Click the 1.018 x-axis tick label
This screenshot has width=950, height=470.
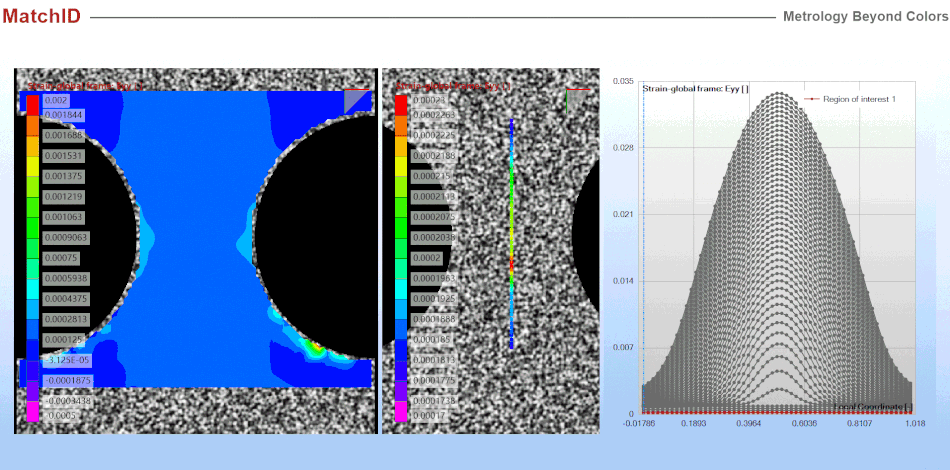pyautogui.click(x=915, y=423)
